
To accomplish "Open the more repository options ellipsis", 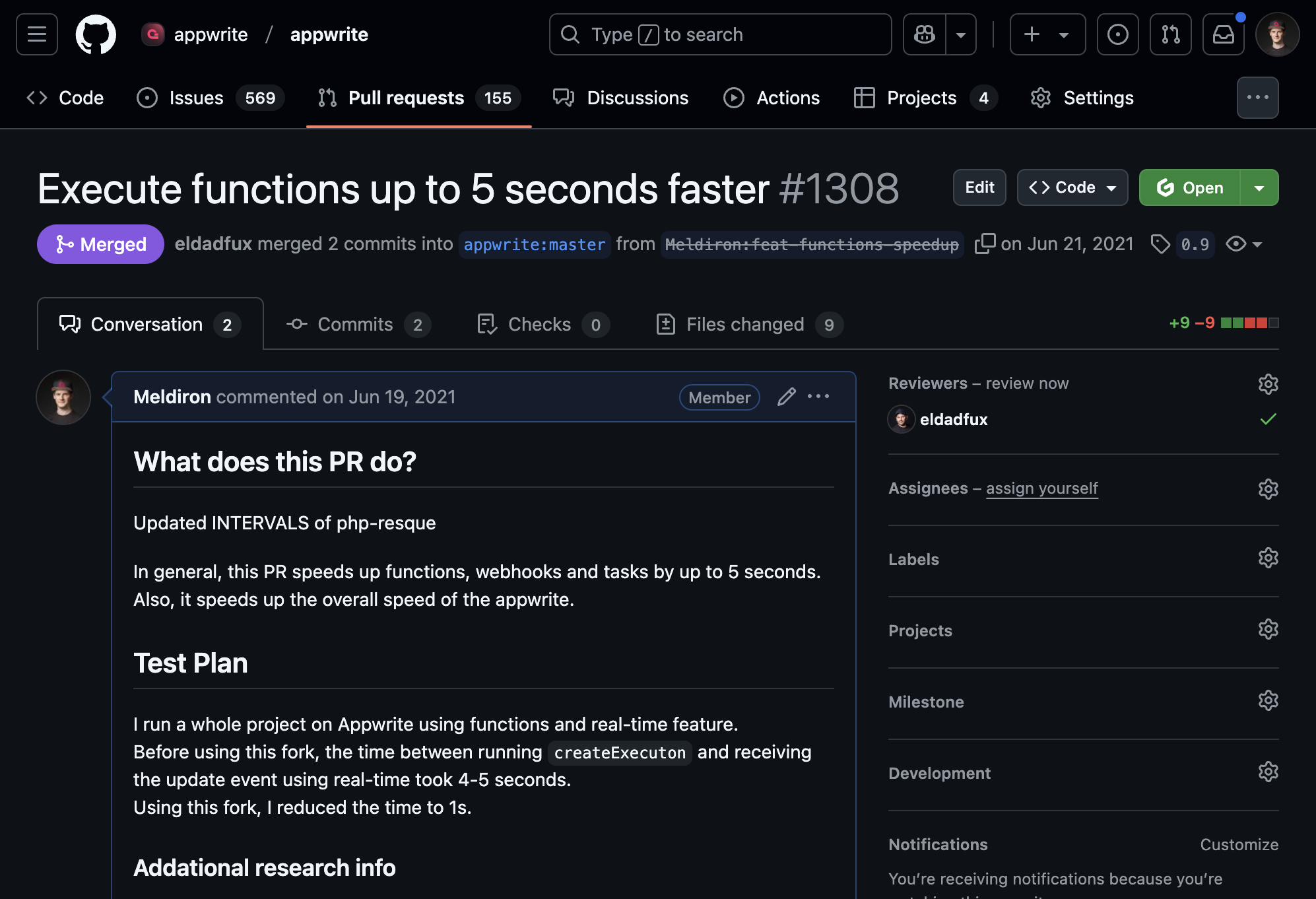I will pos(1257,98).
